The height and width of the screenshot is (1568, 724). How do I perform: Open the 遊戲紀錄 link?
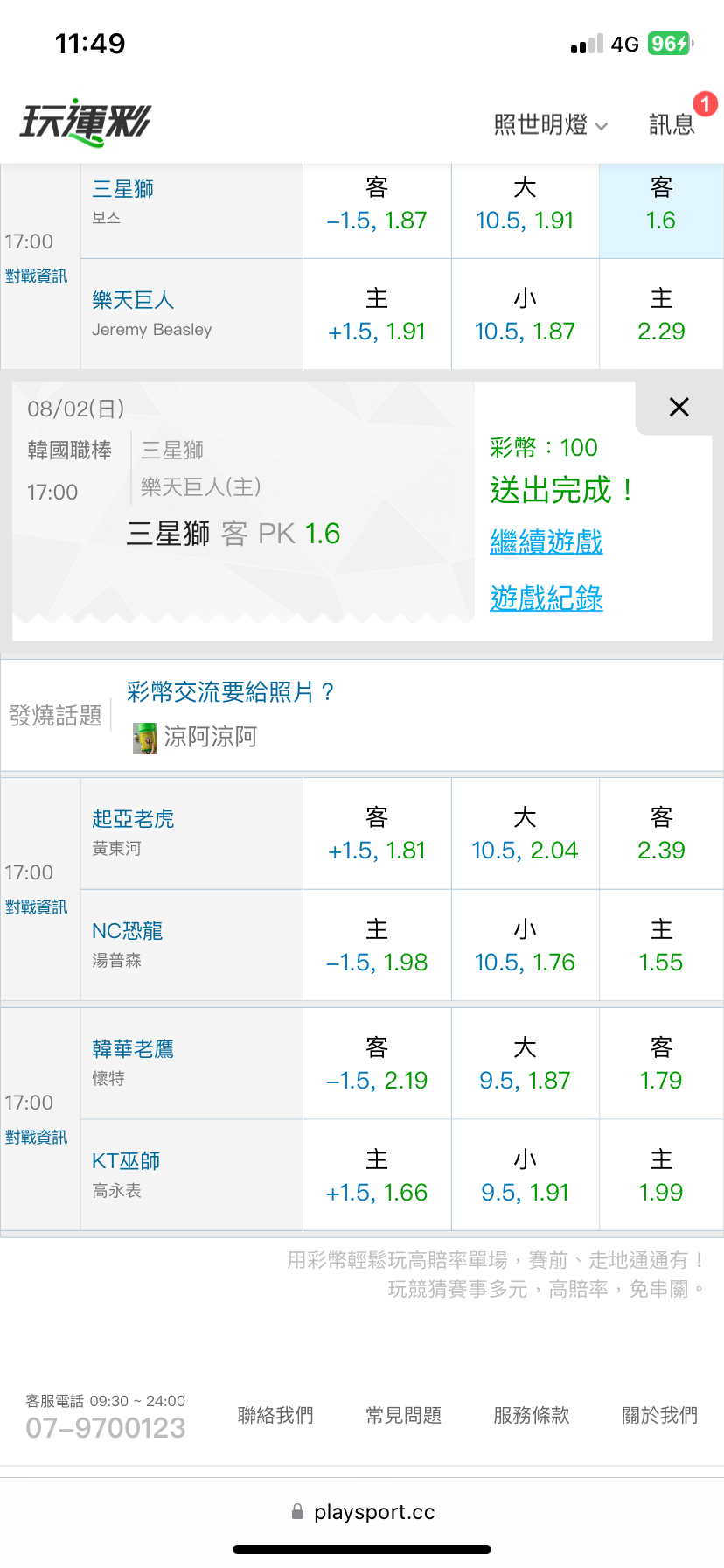(x=546, y=598)
